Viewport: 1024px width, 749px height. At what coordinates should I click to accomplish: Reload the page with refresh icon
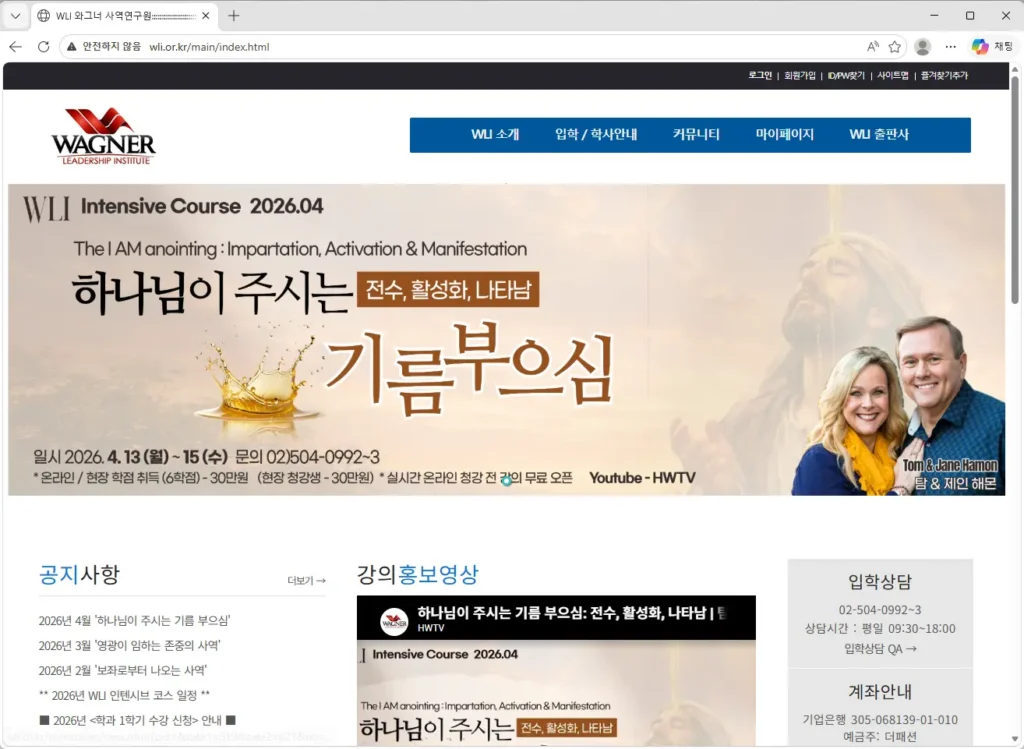(44, 46)
